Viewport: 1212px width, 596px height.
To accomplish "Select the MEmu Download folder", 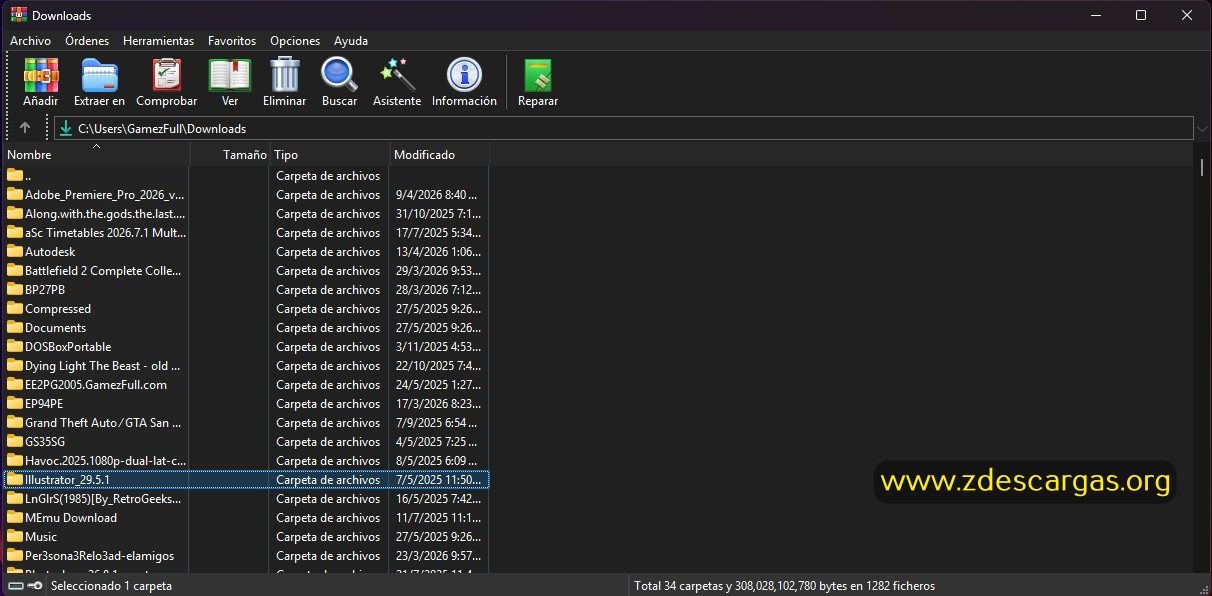I will coord(246,517).
